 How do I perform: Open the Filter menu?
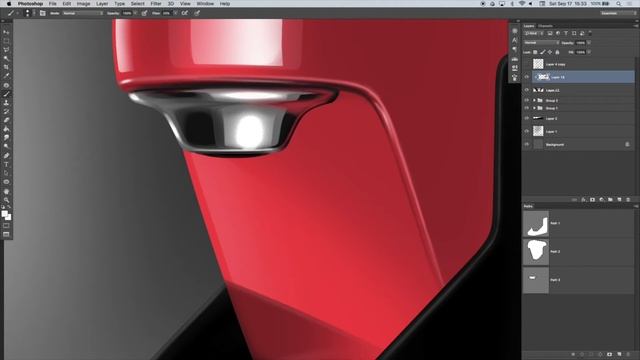[x=156, y=4]
